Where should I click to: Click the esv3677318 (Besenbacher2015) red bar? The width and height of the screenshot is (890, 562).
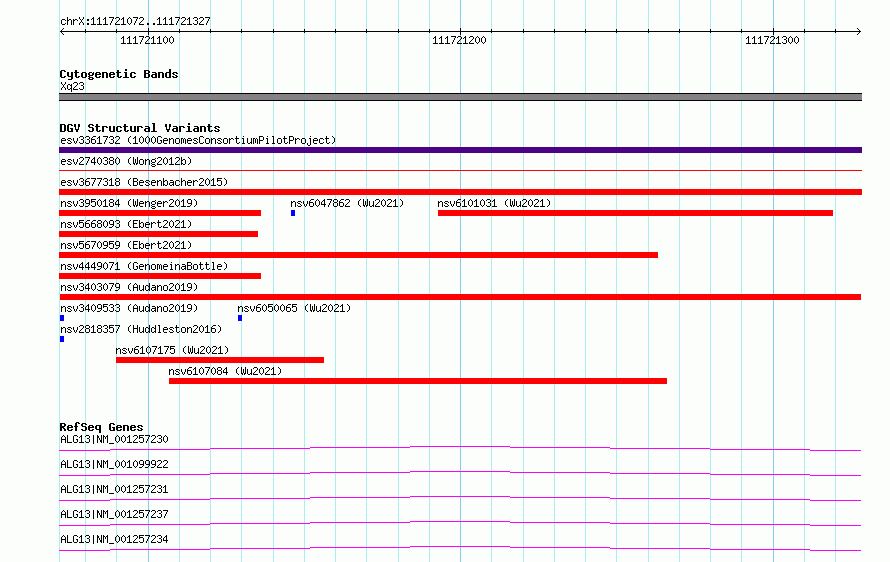[460, 192]
